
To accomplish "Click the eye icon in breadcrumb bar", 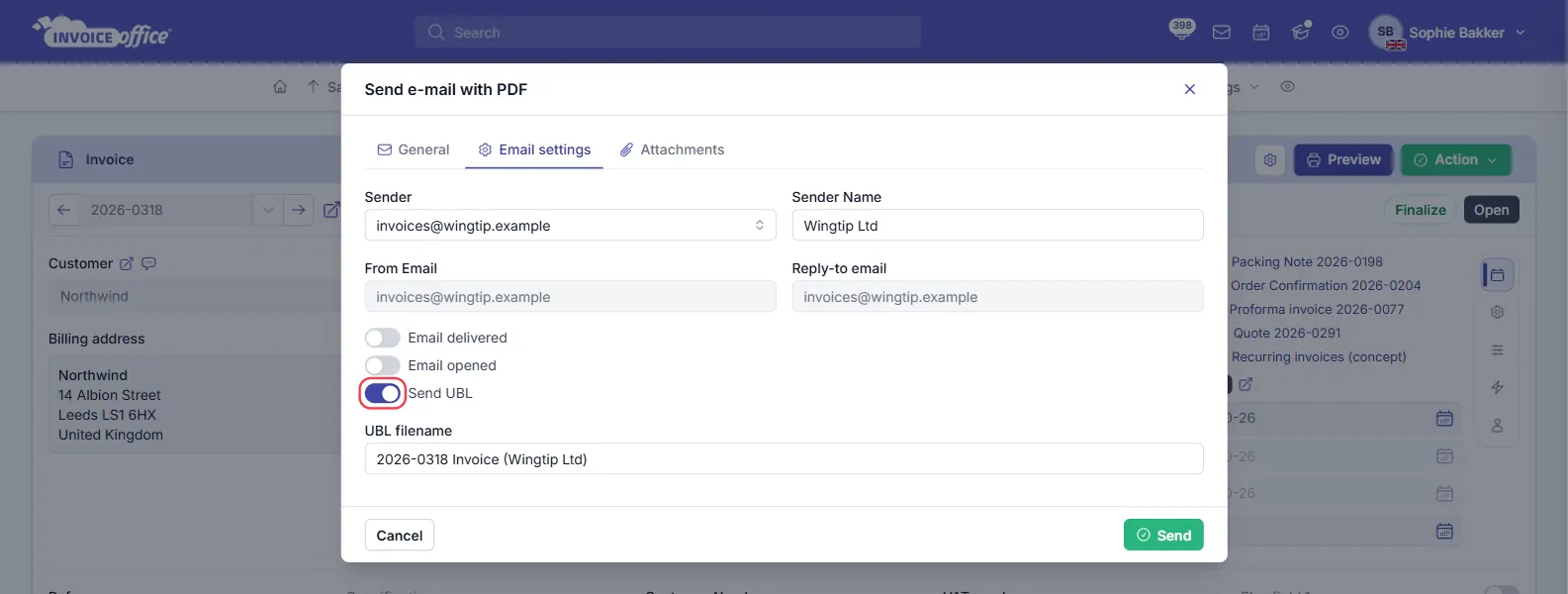I will click(x=1287, y=87).
